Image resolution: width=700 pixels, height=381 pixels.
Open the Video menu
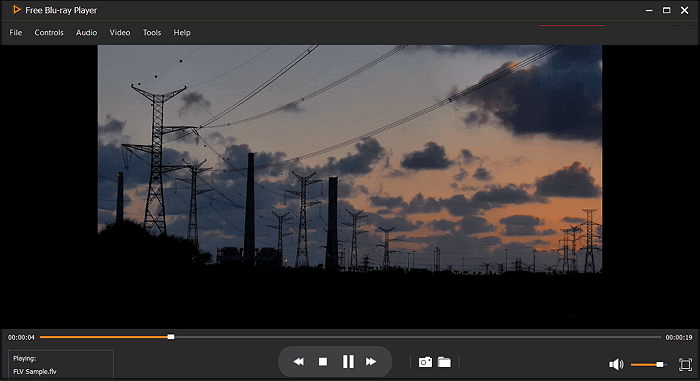[120, 33]
